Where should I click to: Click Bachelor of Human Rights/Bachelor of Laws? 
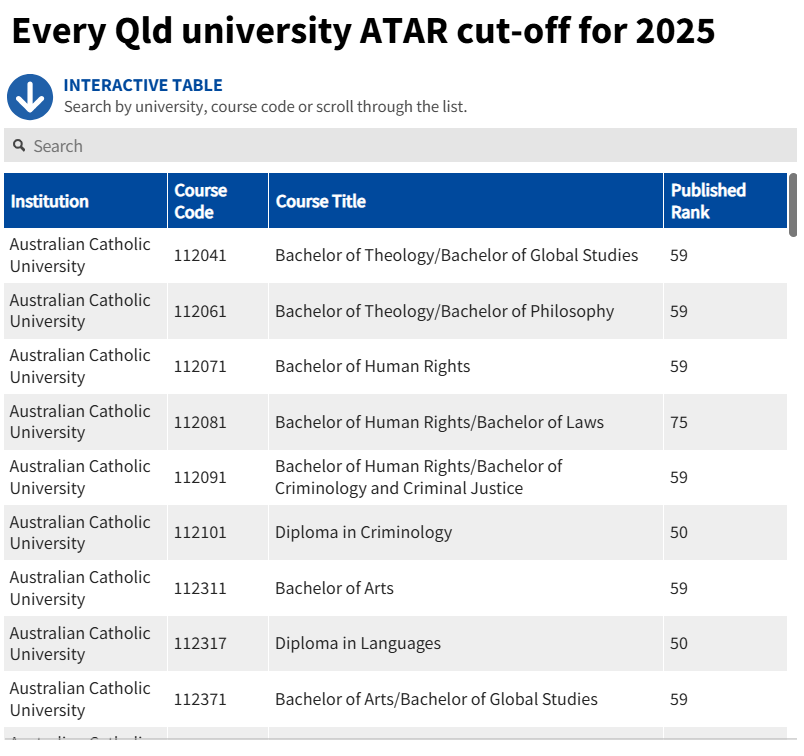(439, 422)
